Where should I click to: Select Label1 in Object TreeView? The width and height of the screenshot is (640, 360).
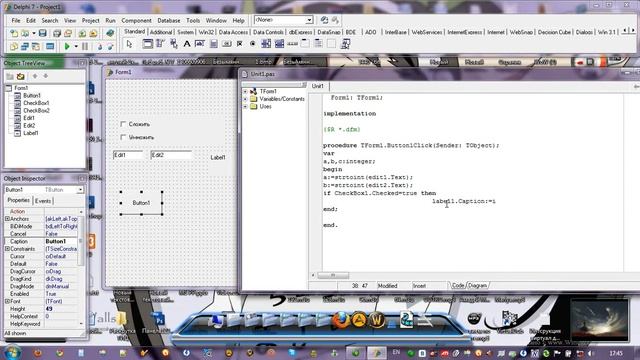point(31,133)
